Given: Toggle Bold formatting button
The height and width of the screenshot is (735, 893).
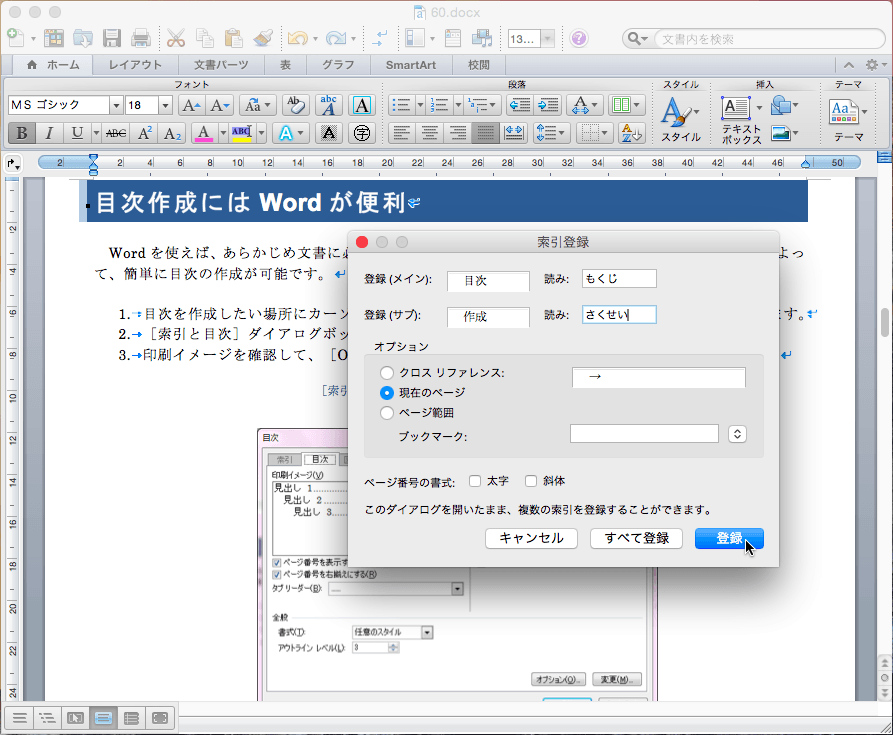Looking at the screenshot, I should tap(22, 133).
